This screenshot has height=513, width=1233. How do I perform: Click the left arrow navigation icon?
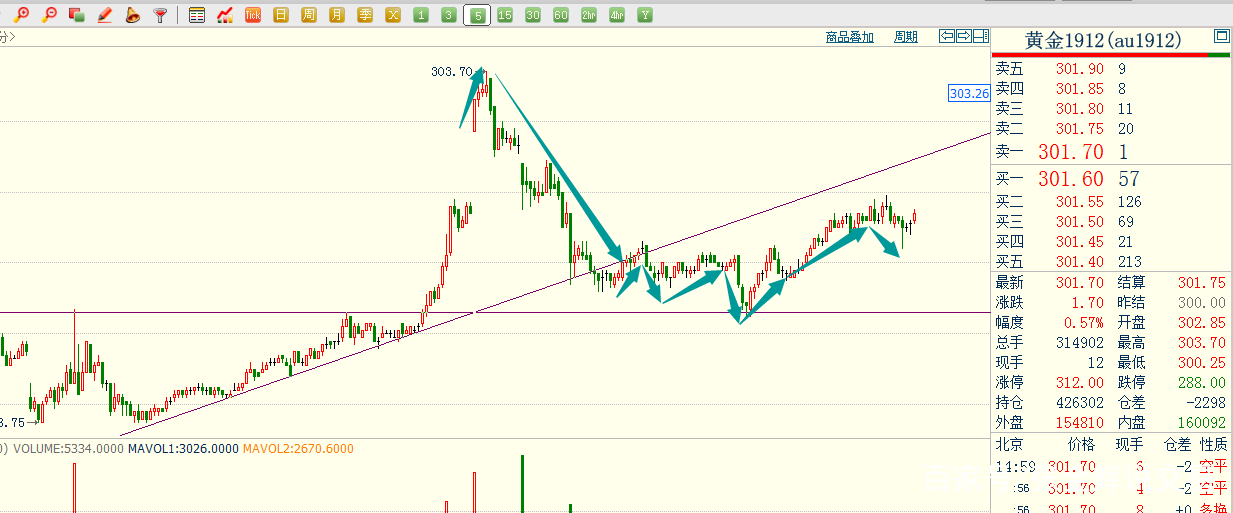coord(947,37)
